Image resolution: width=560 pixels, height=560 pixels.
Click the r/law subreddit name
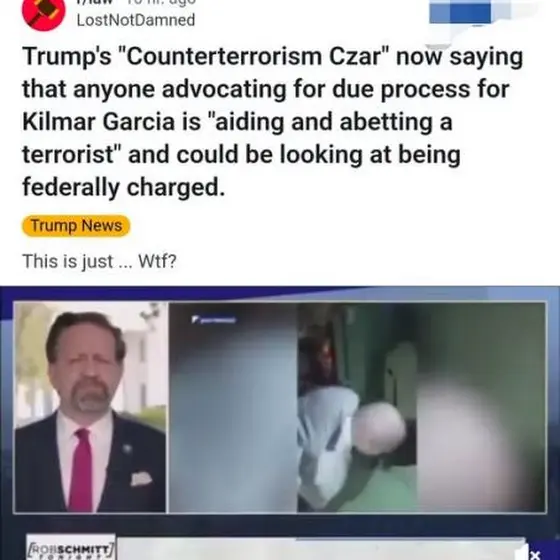pyautogui.click(x=95, y=2)
